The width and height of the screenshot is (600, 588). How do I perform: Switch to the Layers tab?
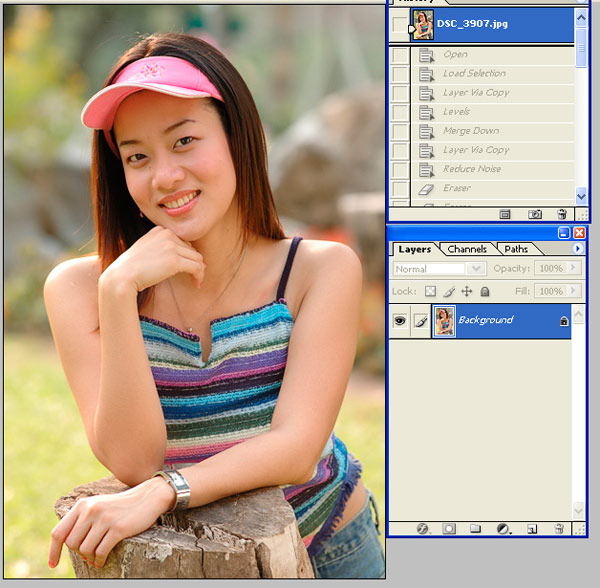tap(414, 249)
